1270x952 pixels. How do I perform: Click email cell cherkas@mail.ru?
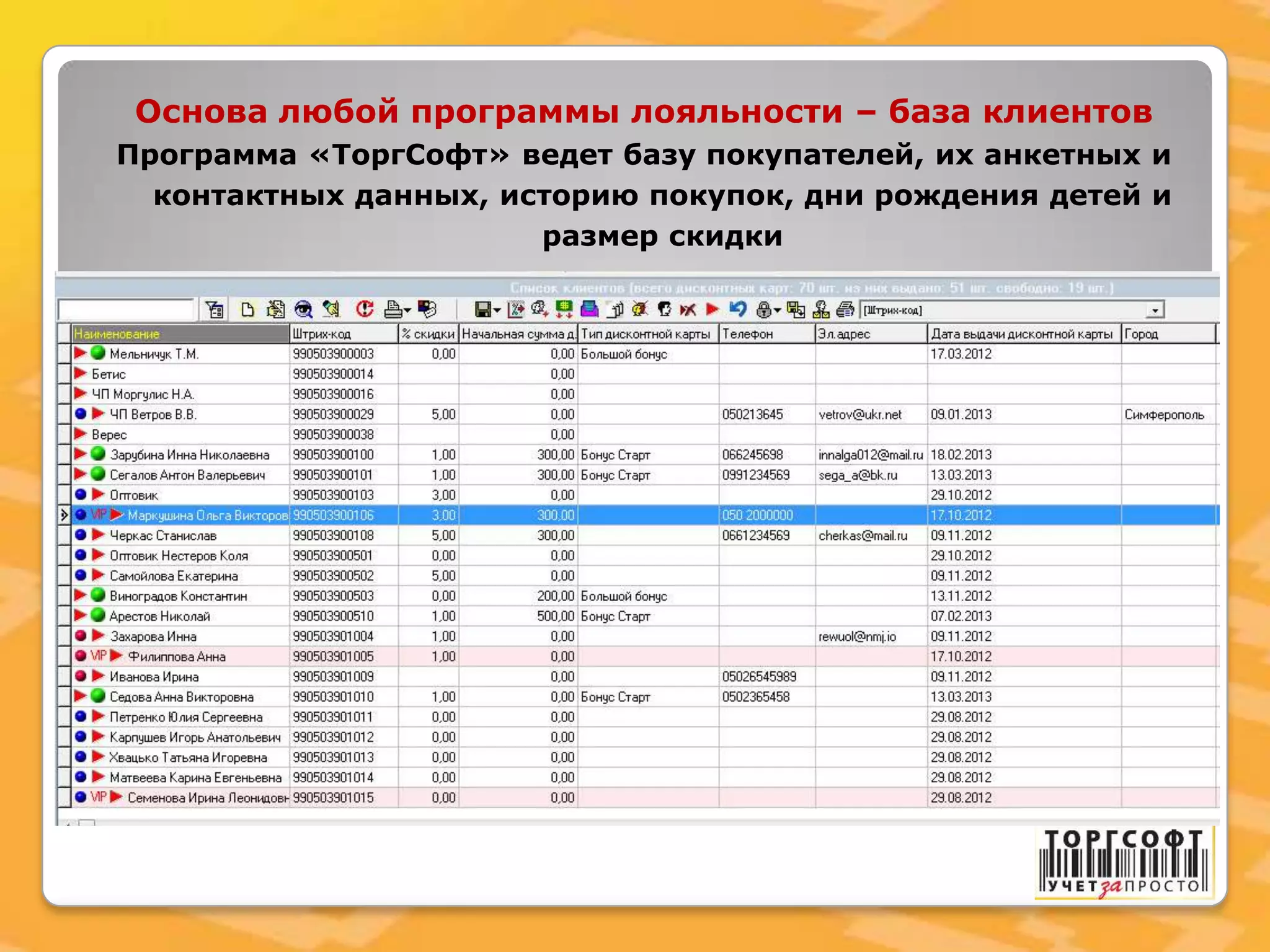point(871,535)
